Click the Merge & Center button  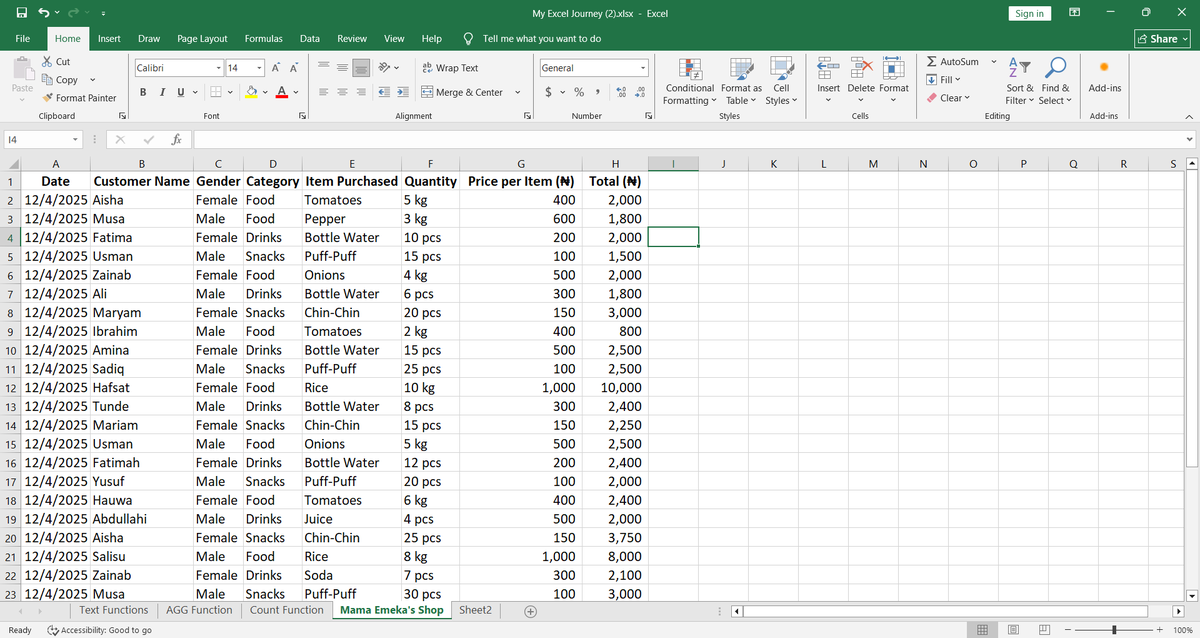(x=461, y=92)
